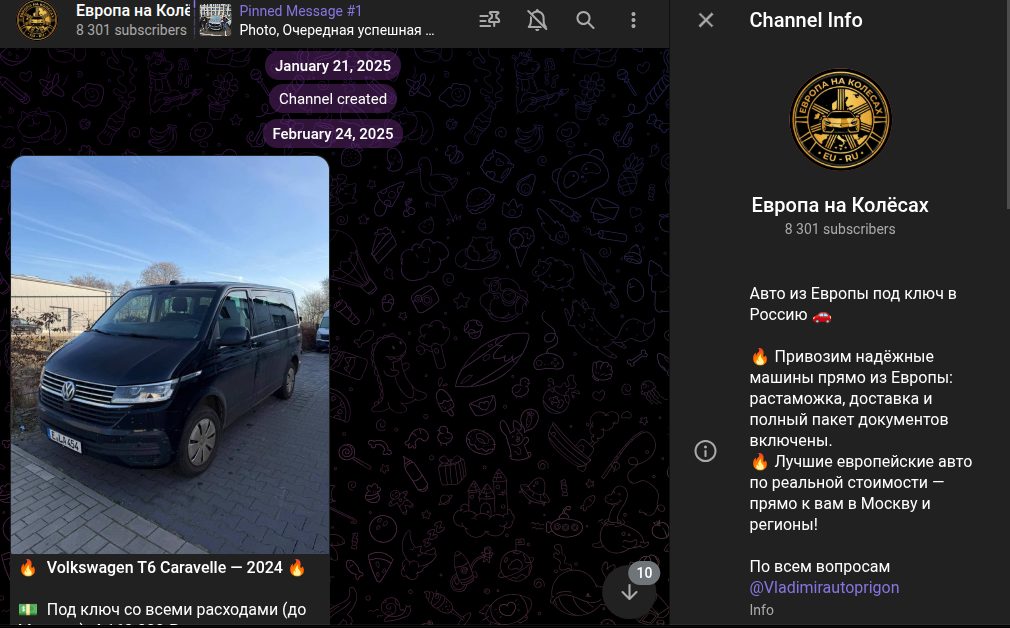Viewport: 1010px width, 628px height.
Task: Open pinned message photo thumbnail
Action: click(x=215, y=20)
